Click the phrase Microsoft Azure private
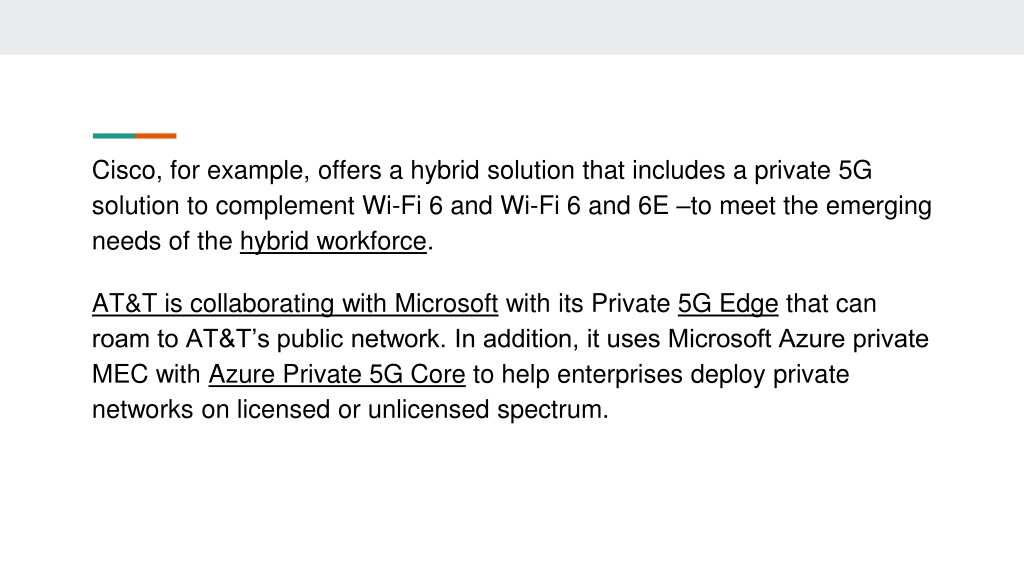Image resolution: width=1024 pixels, height=576 pixels. click(x=798, y=339)
